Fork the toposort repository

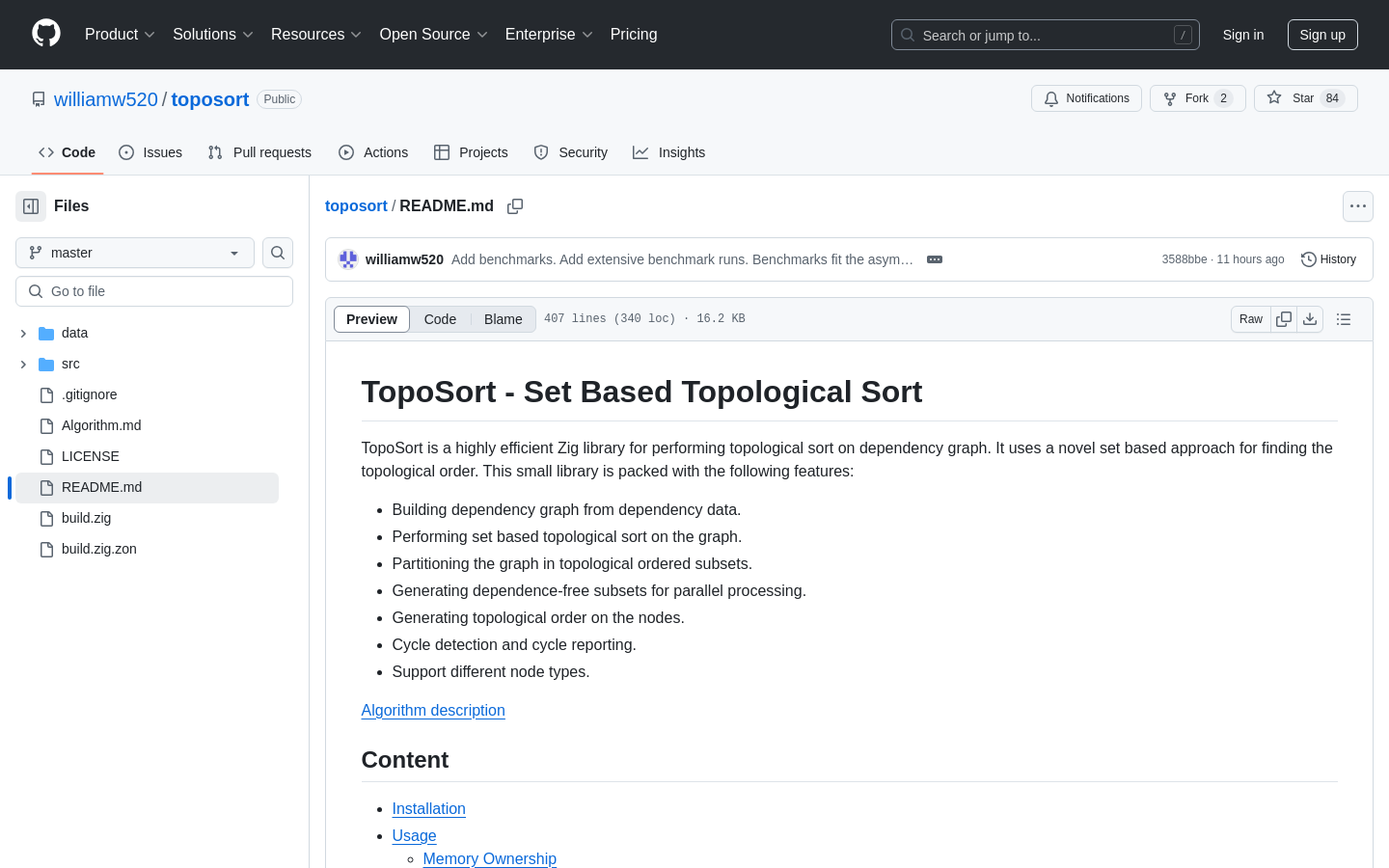click(1198, 98)
